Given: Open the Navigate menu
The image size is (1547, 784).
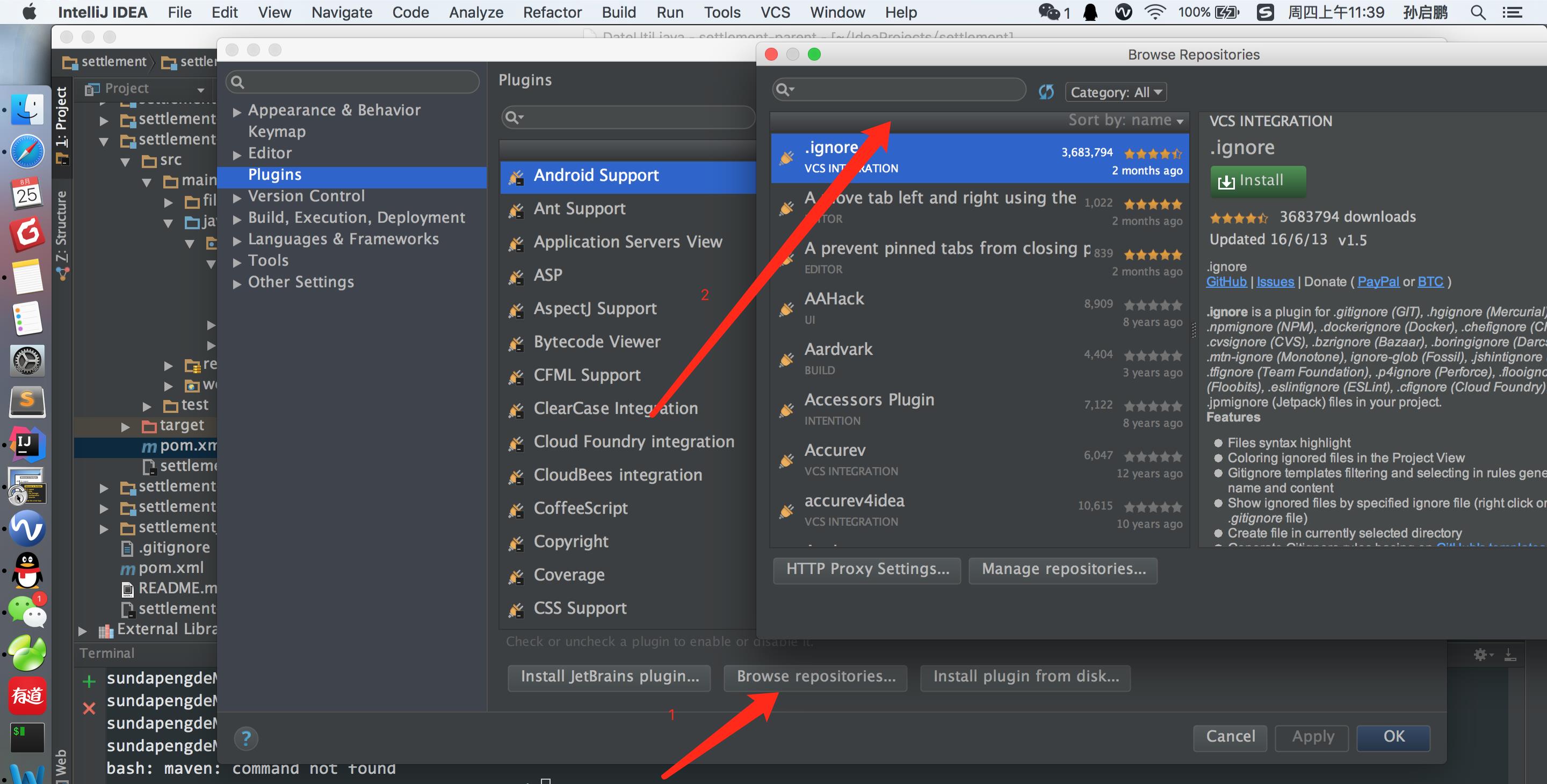Looking at the screenshot, I should pos(341,12).
